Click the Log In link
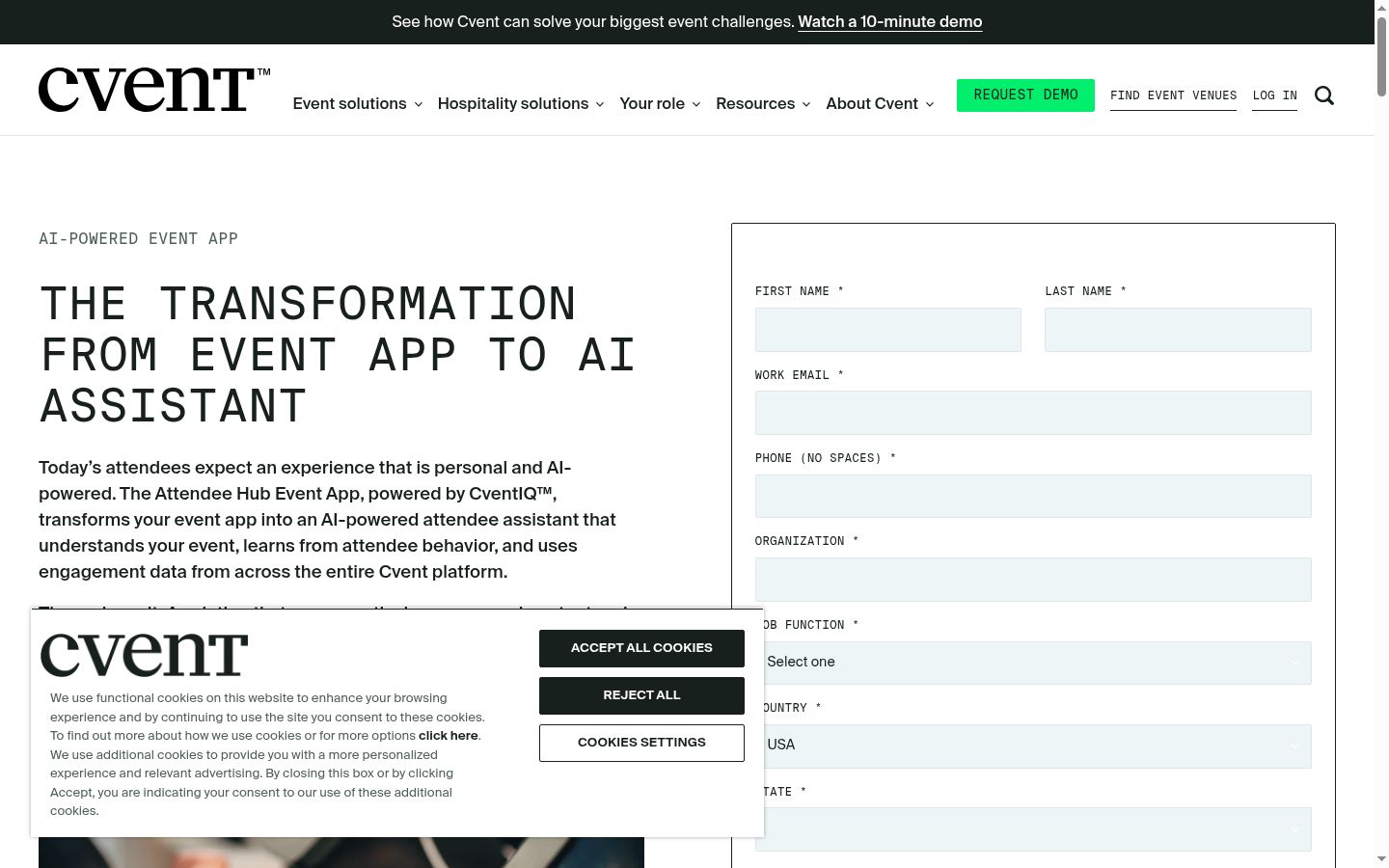The image size is (1389, 868). (1274, 95)
